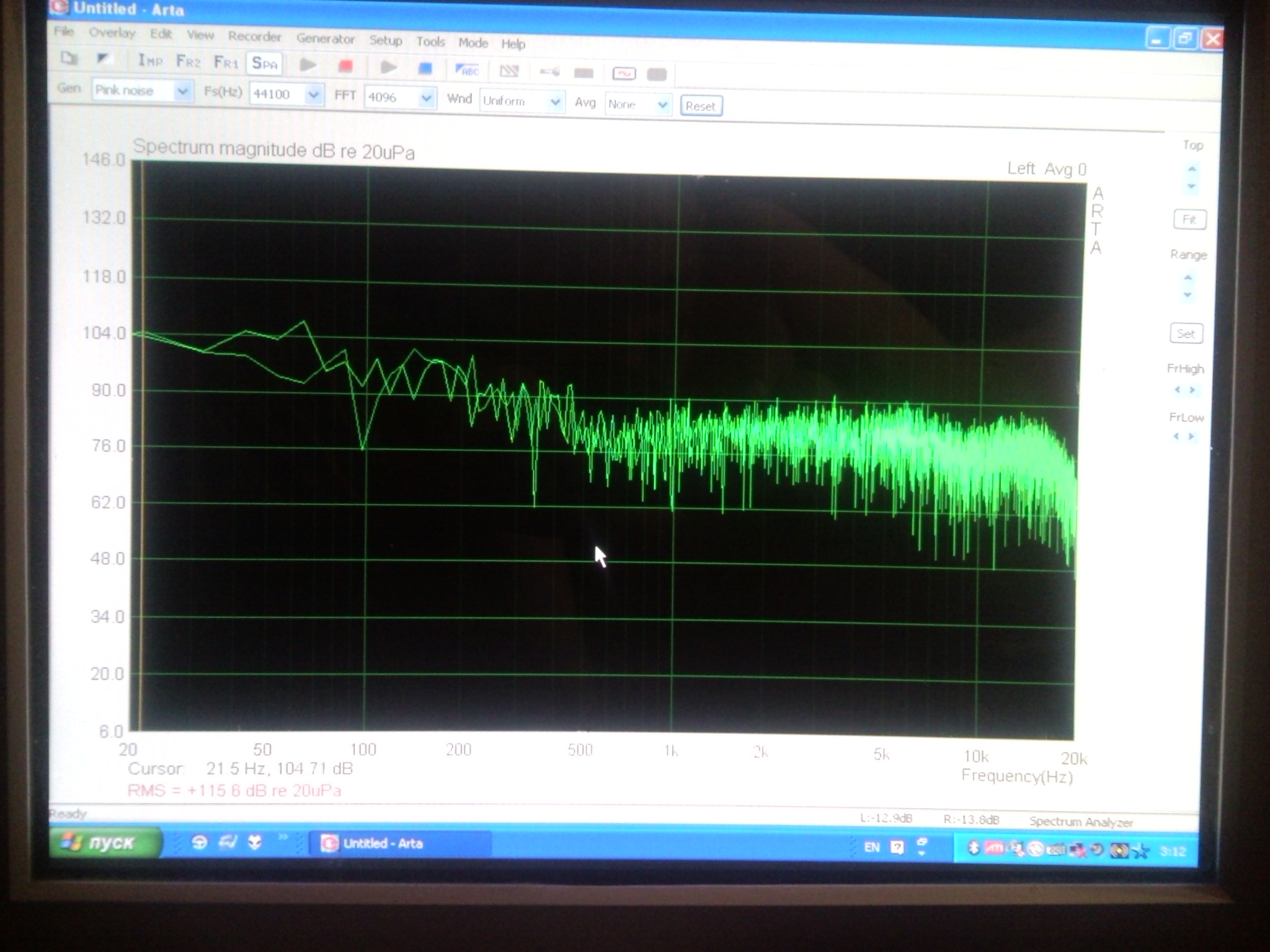This screenshot has height=952, width=1270.
Task: Click the new file toolbar icon
Action: pos(69,59)
